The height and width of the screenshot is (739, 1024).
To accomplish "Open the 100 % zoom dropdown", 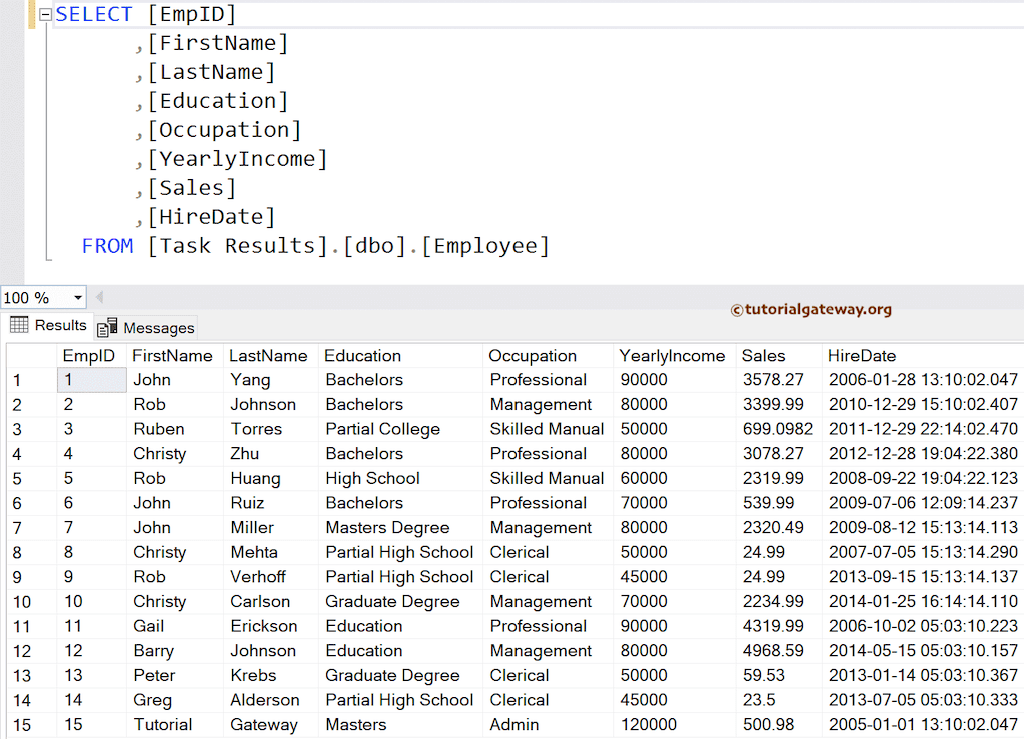I will [x=77, y=298].
